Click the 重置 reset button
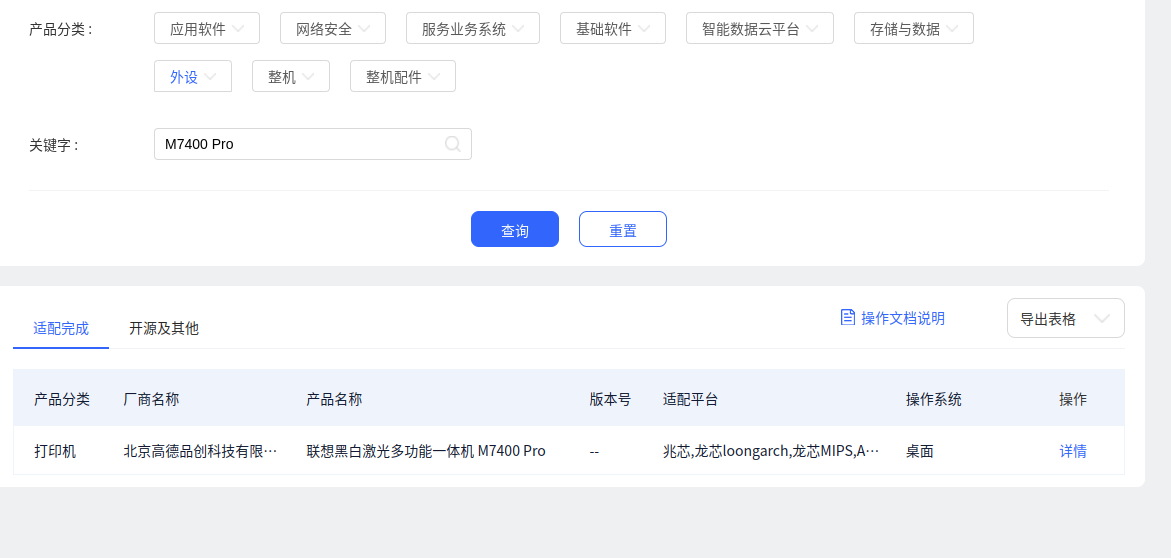Screen dimensions: 1171x558 pos(623,230)
